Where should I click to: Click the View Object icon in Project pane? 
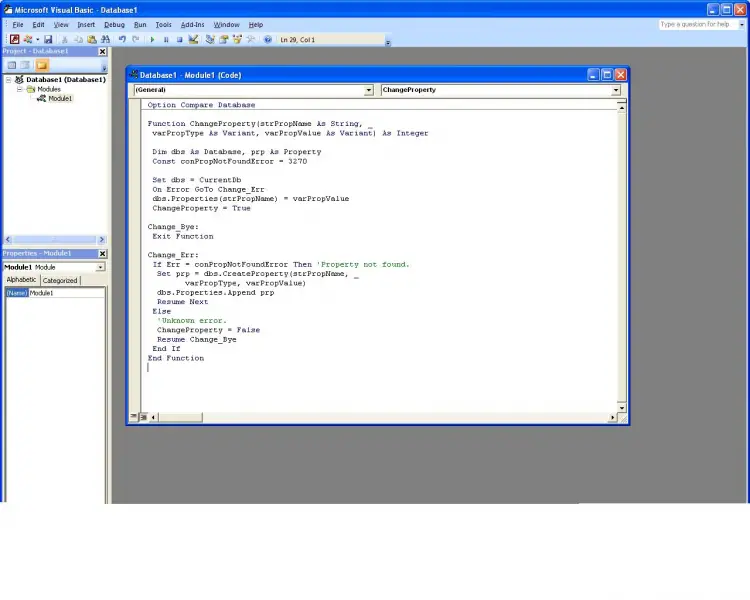[x=25, y=65]
